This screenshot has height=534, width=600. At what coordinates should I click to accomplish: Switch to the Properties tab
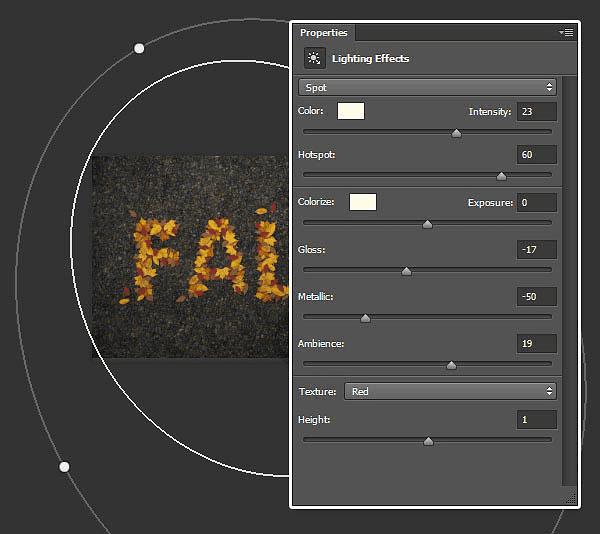tap(324, 33)
